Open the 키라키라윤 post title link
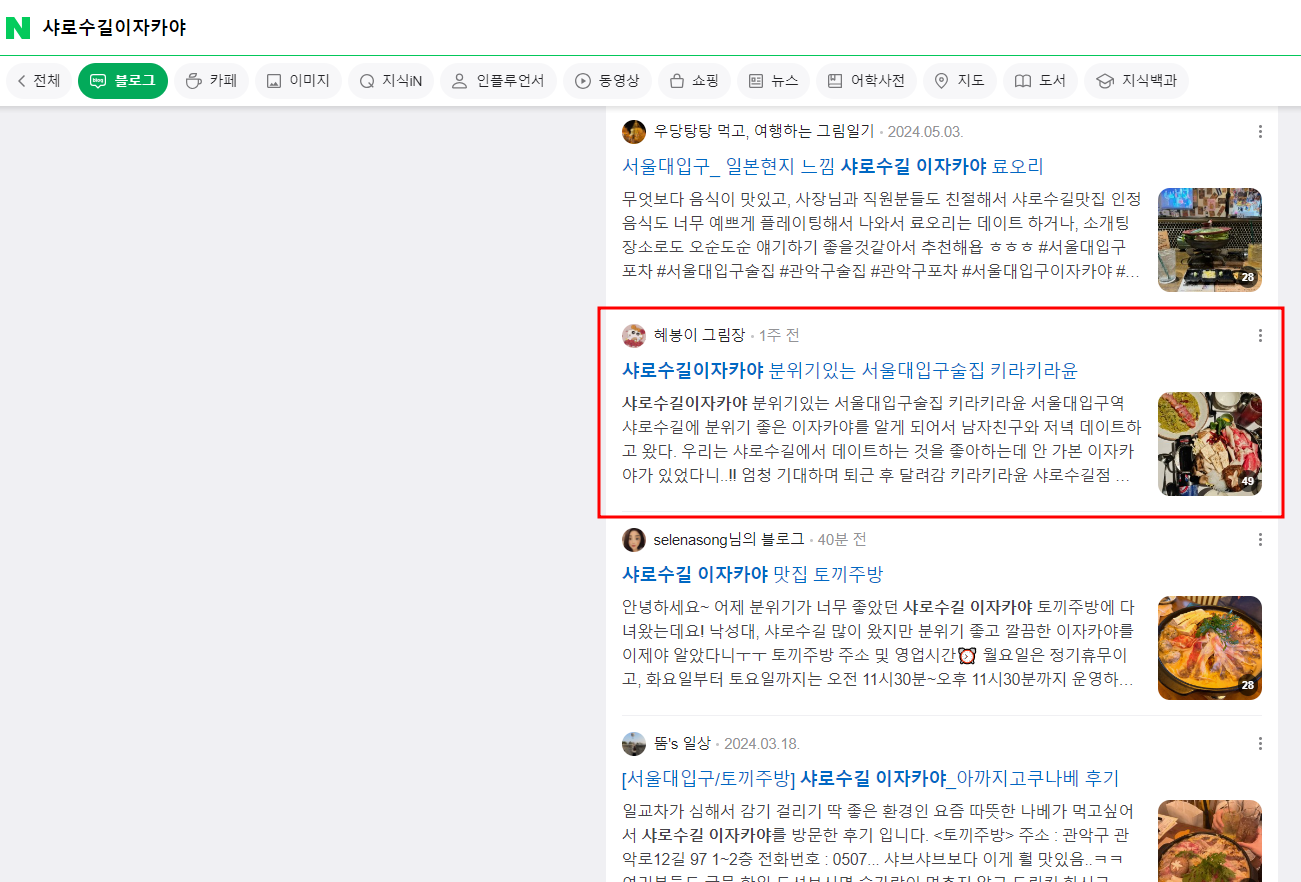This screenshot has width=1301, height=882. [x=849, y=370]
